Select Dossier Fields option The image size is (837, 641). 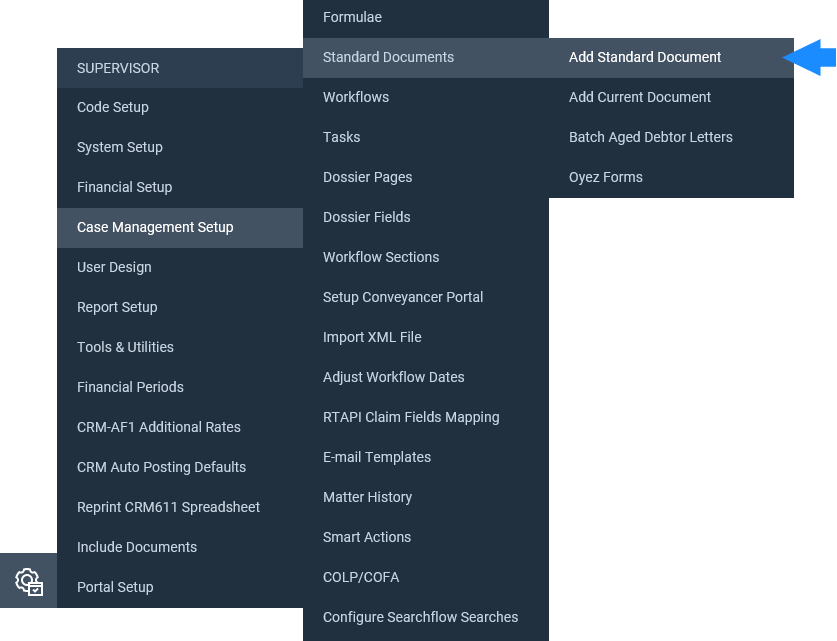(425, 217)
